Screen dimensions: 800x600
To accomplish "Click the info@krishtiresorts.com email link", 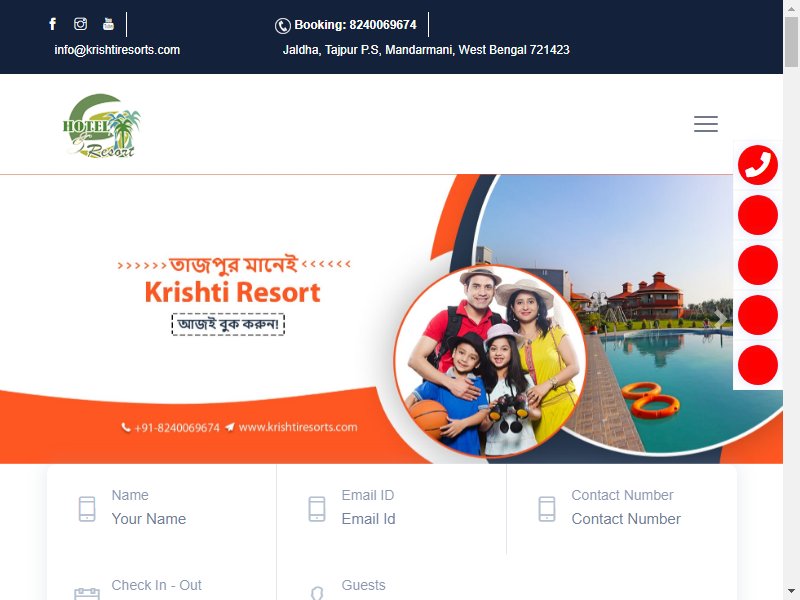I will [x=117, y=50].
